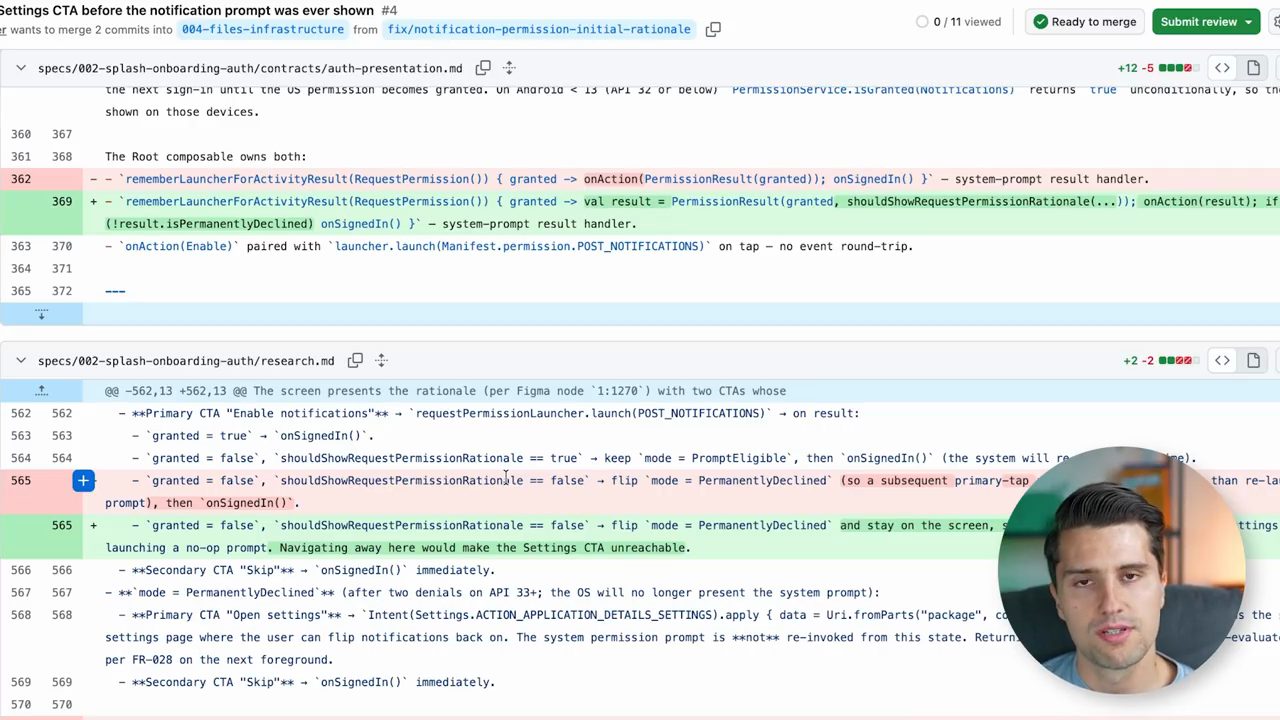Open the fix/notification-permission-initial-rationale branch link
The image size is (1280, 720).
pyautogui.click(x=539, y=29)
